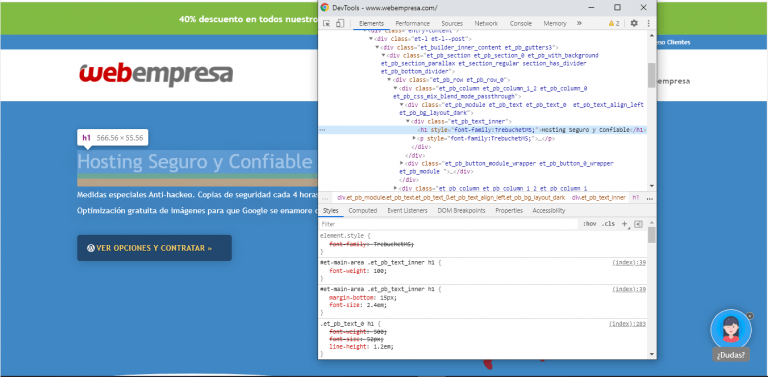
Task: Open the Sources tab
Action: point(452,24)
